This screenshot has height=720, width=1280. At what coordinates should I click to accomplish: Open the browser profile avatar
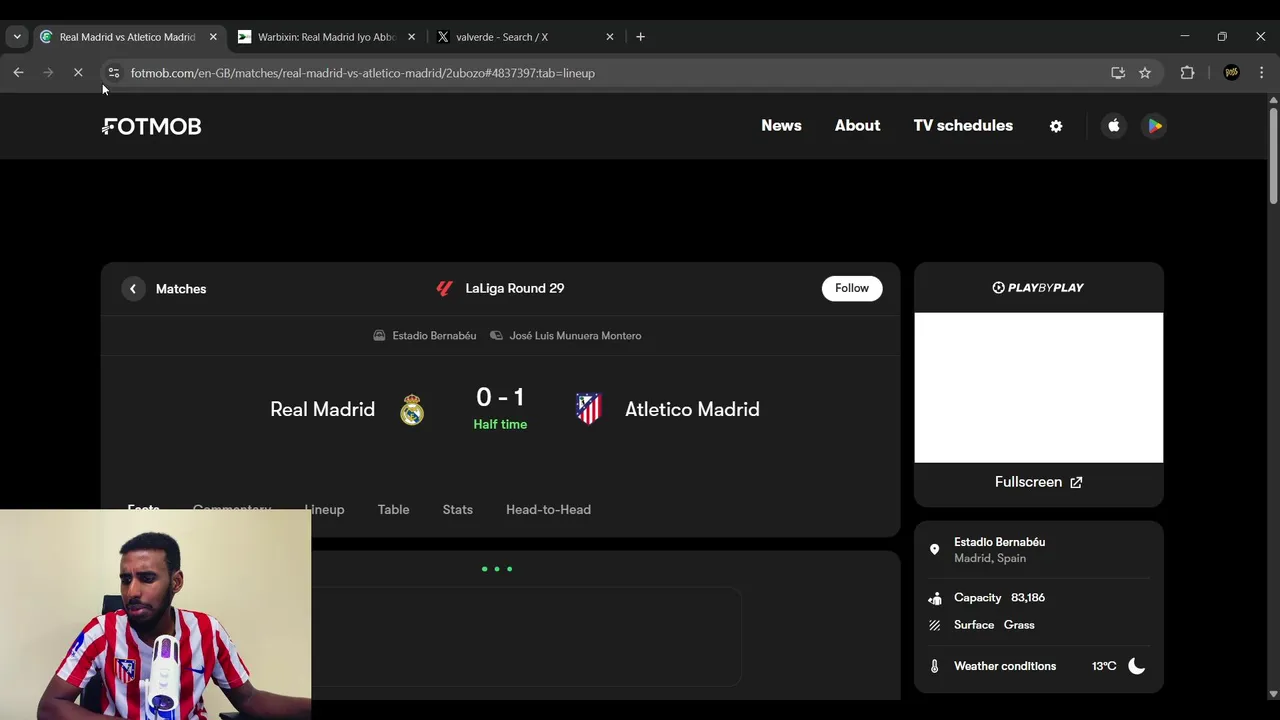click(1232, 73)
